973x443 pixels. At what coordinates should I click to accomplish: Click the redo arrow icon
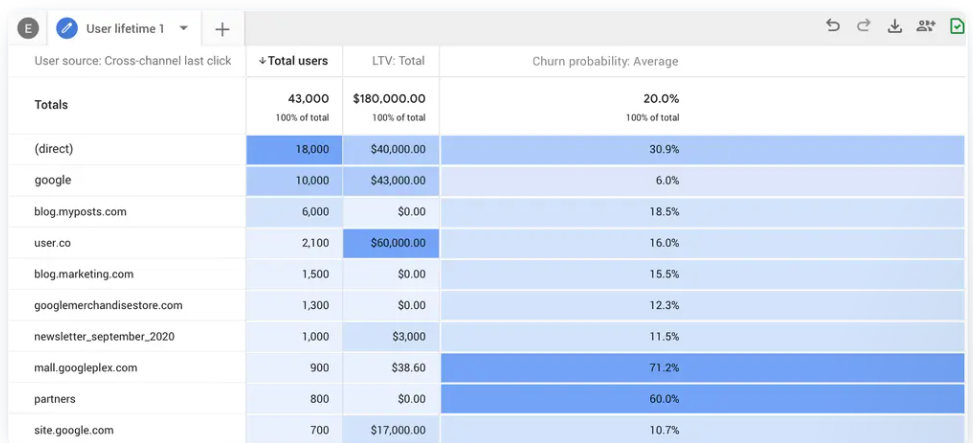tap(863, 25)
